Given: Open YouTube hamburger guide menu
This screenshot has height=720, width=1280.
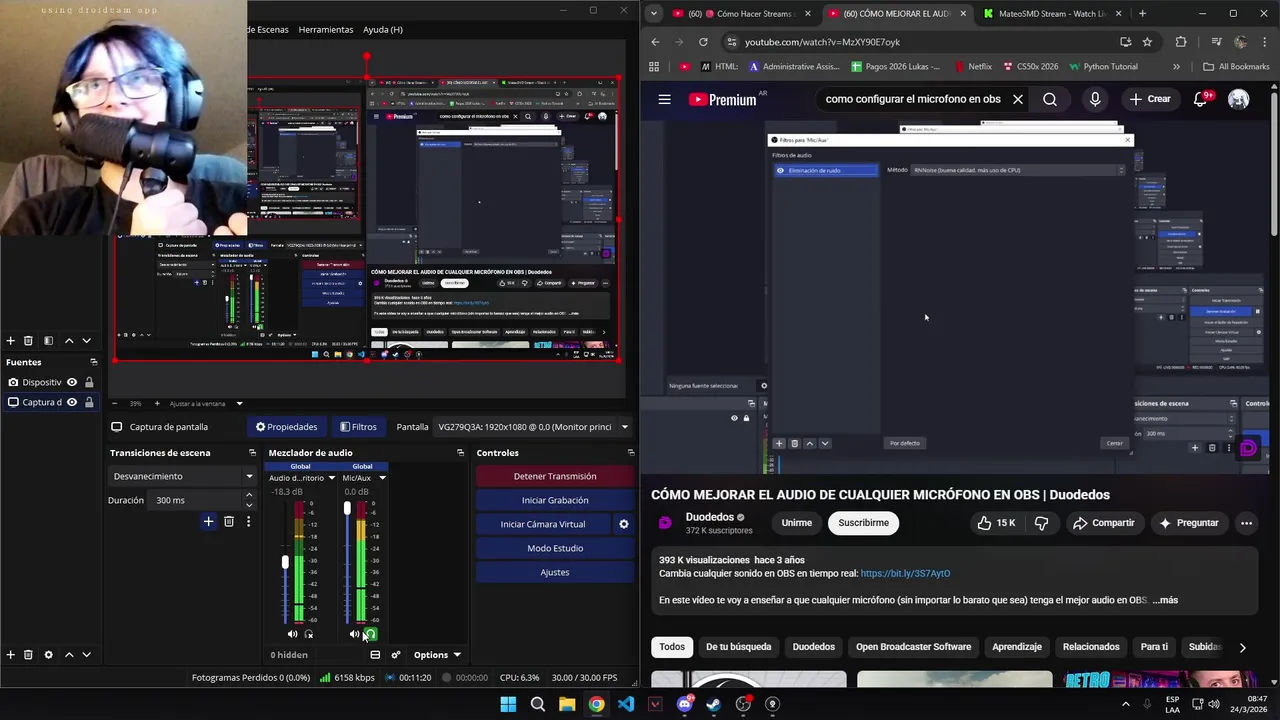Looking at the screenshot, I should [664, 99].
